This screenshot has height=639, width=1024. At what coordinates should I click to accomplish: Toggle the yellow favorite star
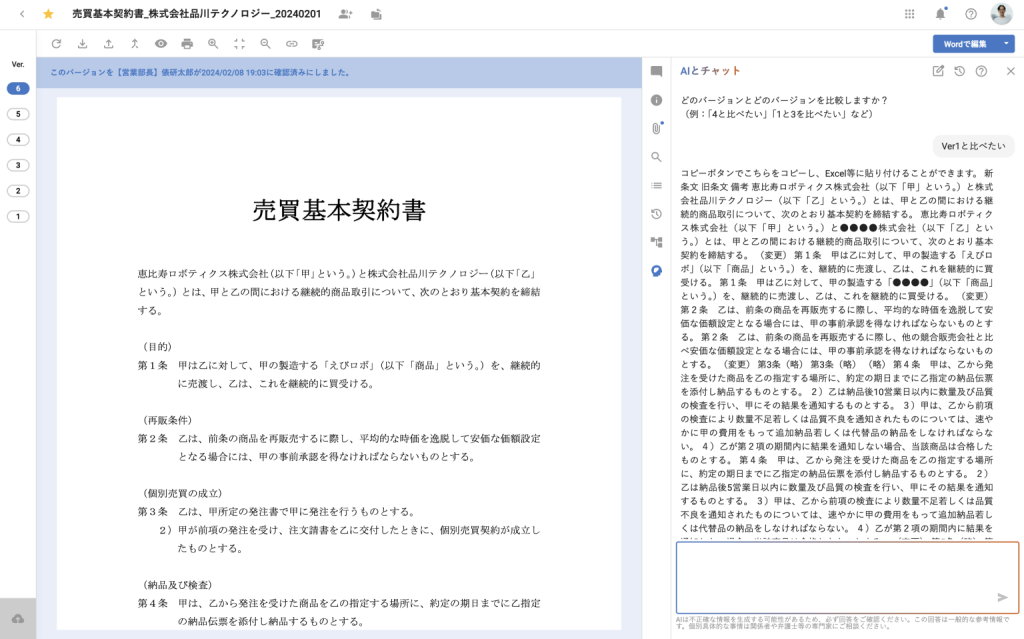pyautogui.click(x=48, y=14)
